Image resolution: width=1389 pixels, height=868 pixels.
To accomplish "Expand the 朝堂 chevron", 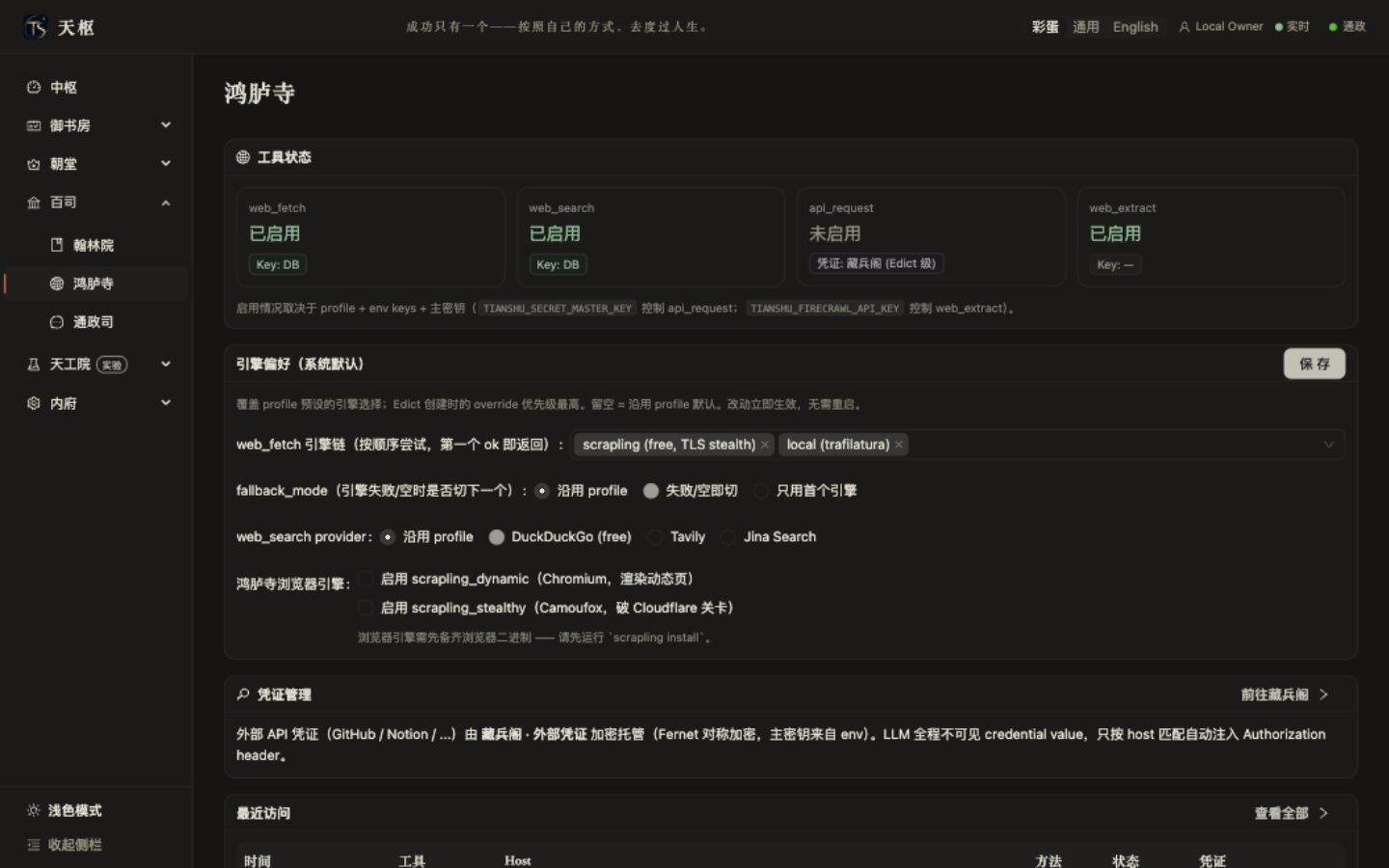I will [166, 164].
